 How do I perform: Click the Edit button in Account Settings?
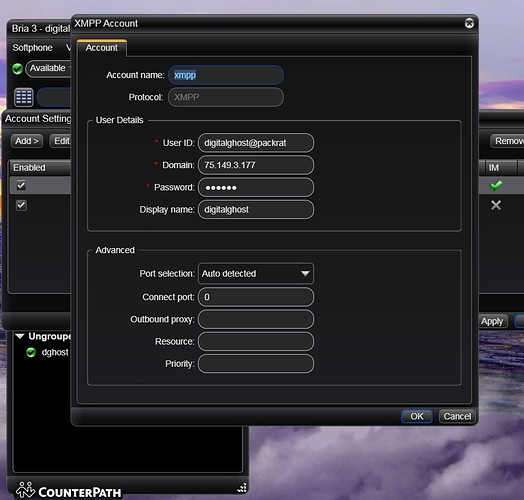(60, 141)
